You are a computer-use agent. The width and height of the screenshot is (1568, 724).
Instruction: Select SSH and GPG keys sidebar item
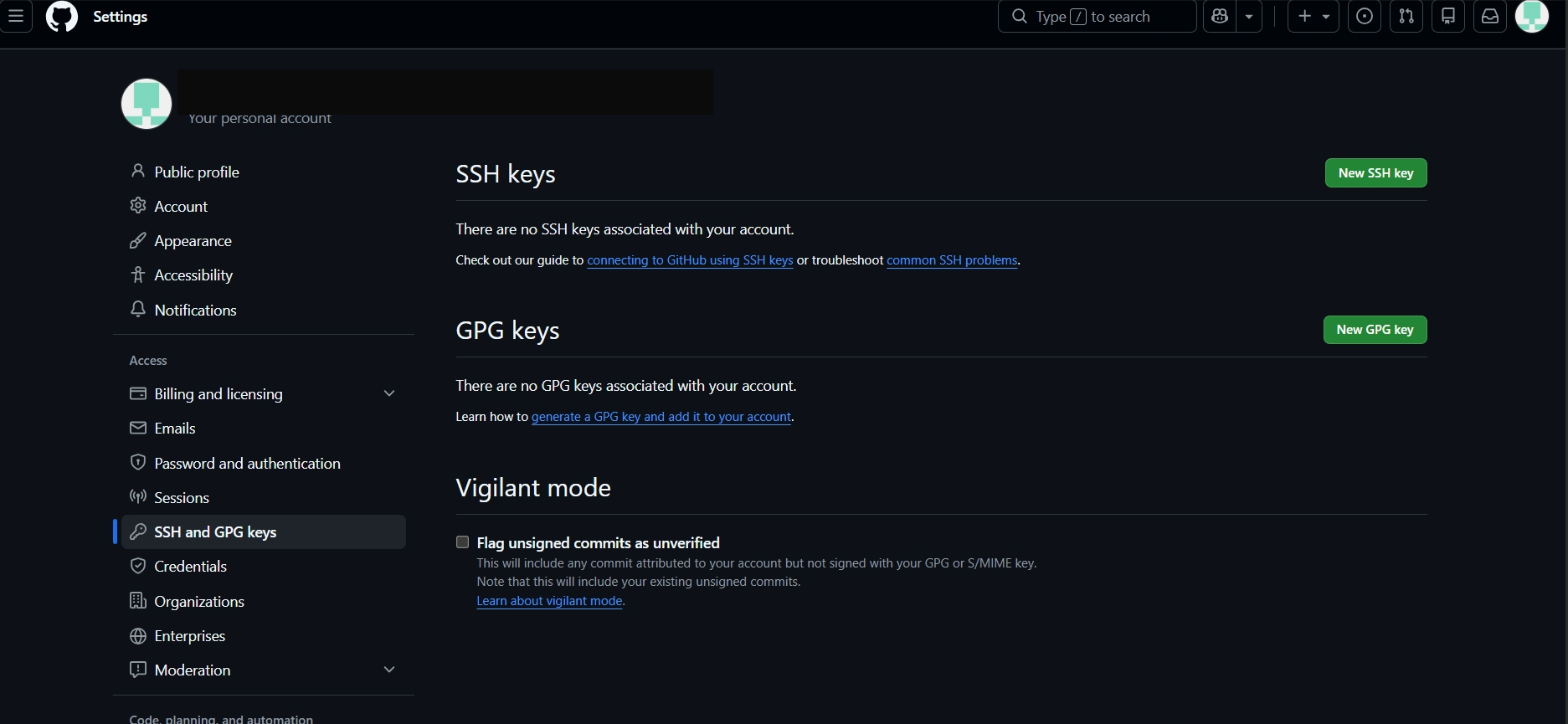[264, 532]
